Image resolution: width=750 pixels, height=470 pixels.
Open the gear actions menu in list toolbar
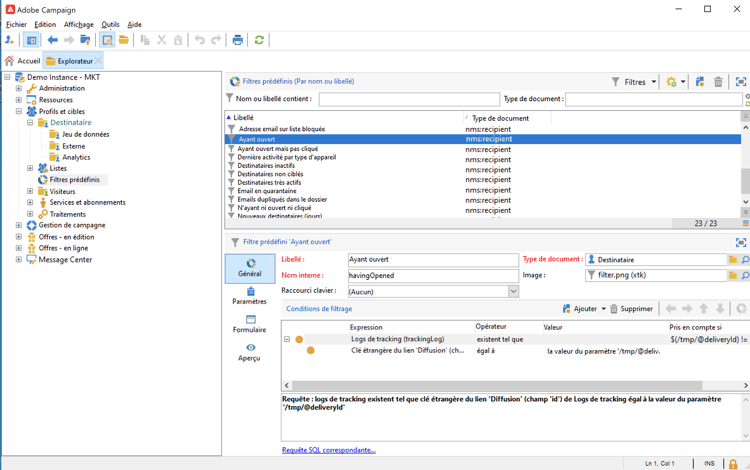tap(676, 82)
